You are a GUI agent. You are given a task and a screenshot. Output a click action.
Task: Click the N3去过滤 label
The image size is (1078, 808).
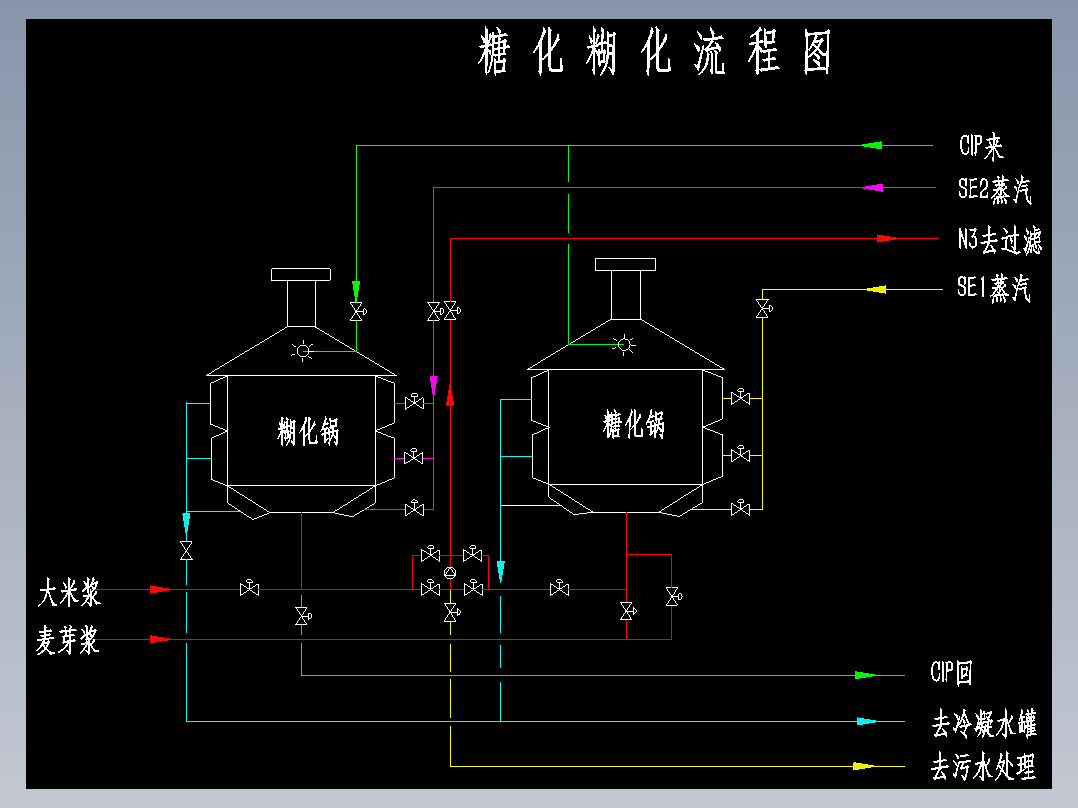click(x=1000, y=240)
